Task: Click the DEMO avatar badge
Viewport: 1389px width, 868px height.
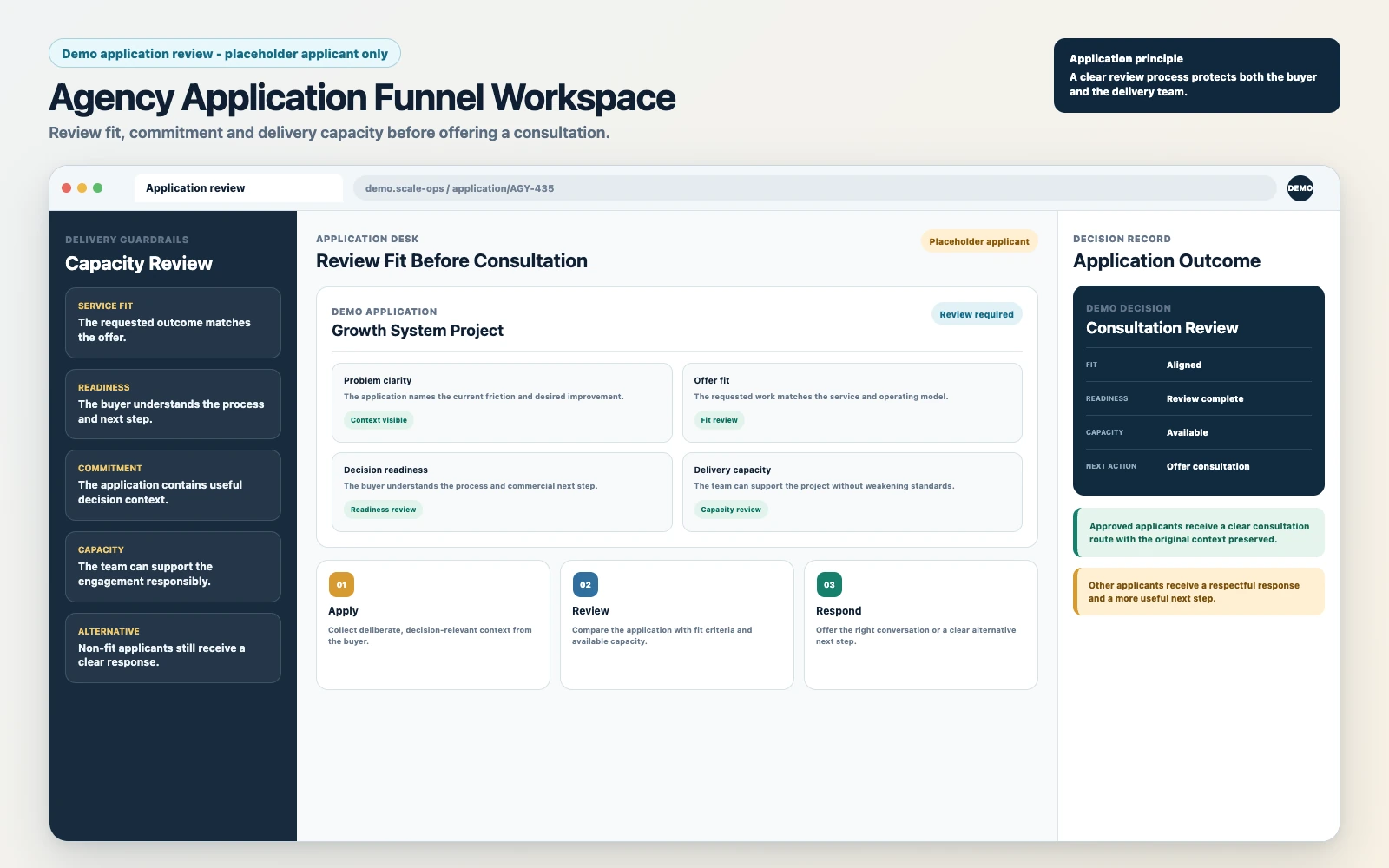Action: (1300, 188)
